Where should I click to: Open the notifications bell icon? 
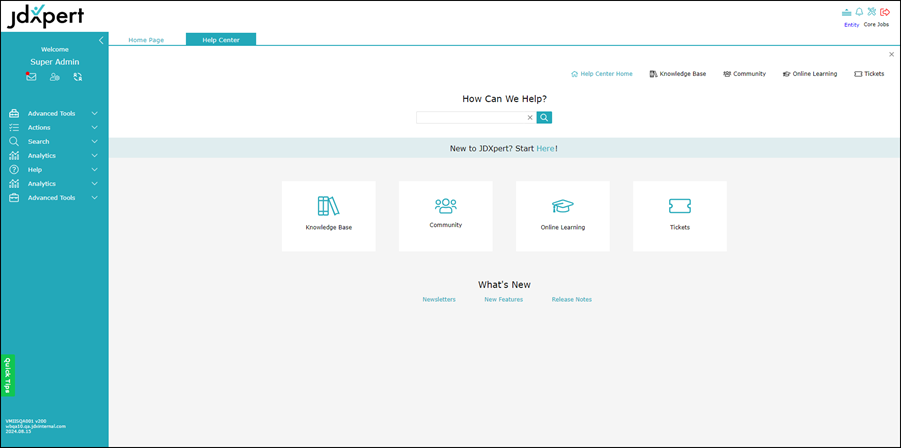tap(859, 12)
